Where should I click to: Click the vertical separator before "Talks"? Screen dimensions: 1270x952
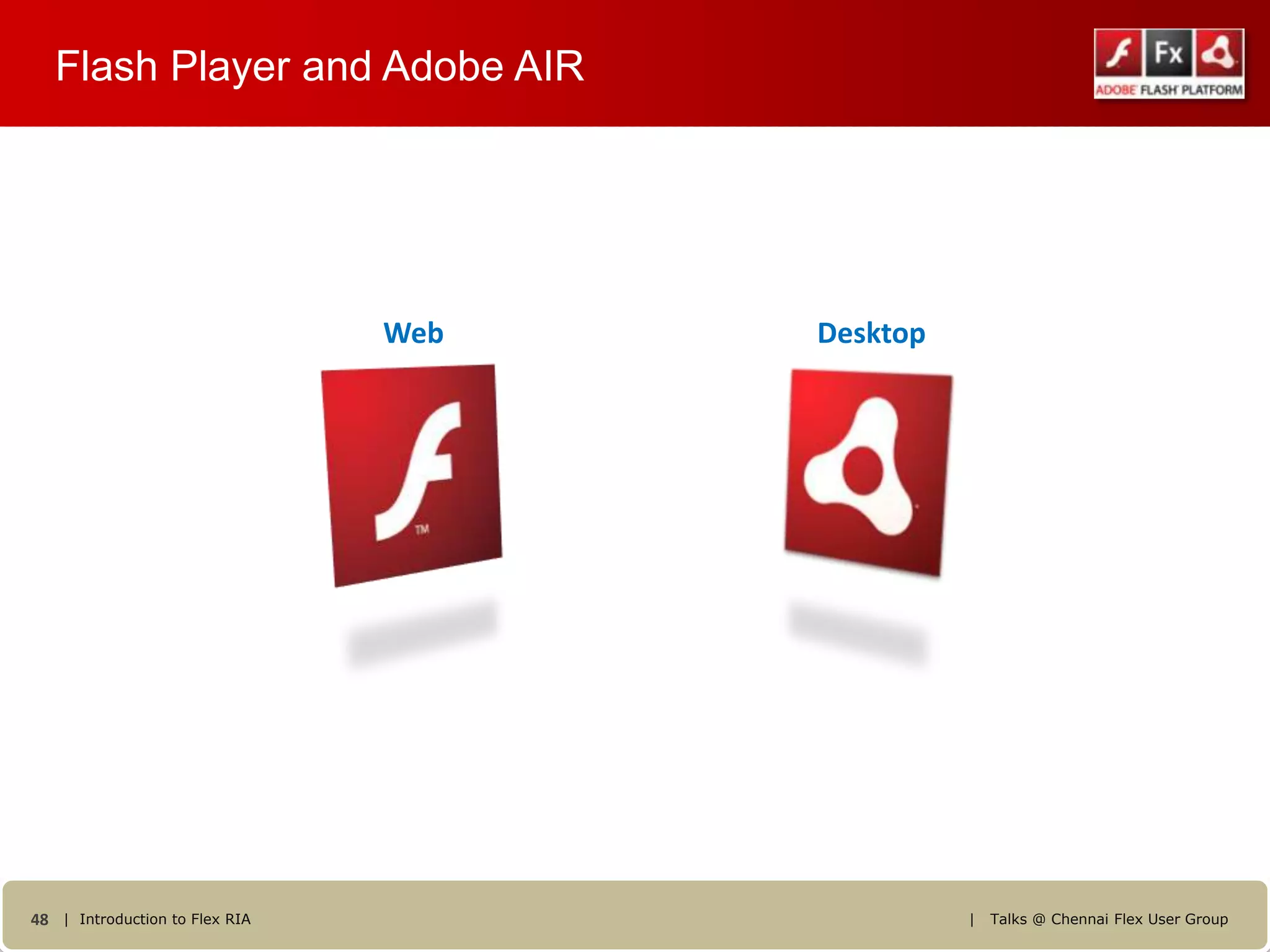(972, 919)
